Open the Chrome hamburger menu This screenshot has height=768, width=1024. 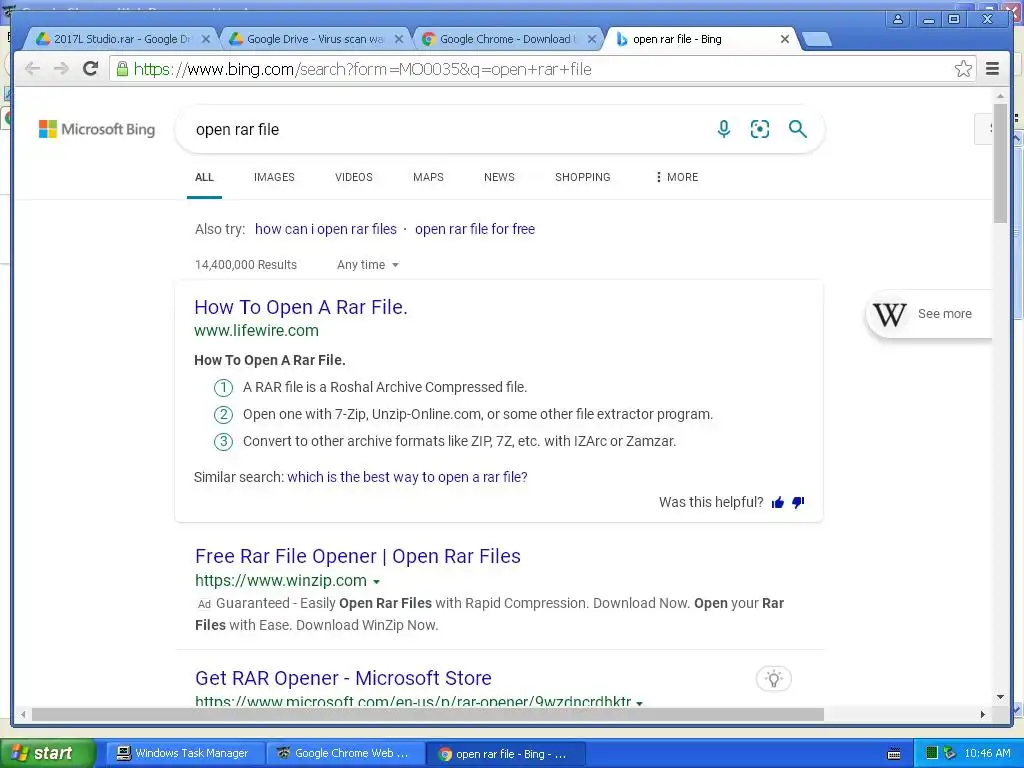coord(992,69)
